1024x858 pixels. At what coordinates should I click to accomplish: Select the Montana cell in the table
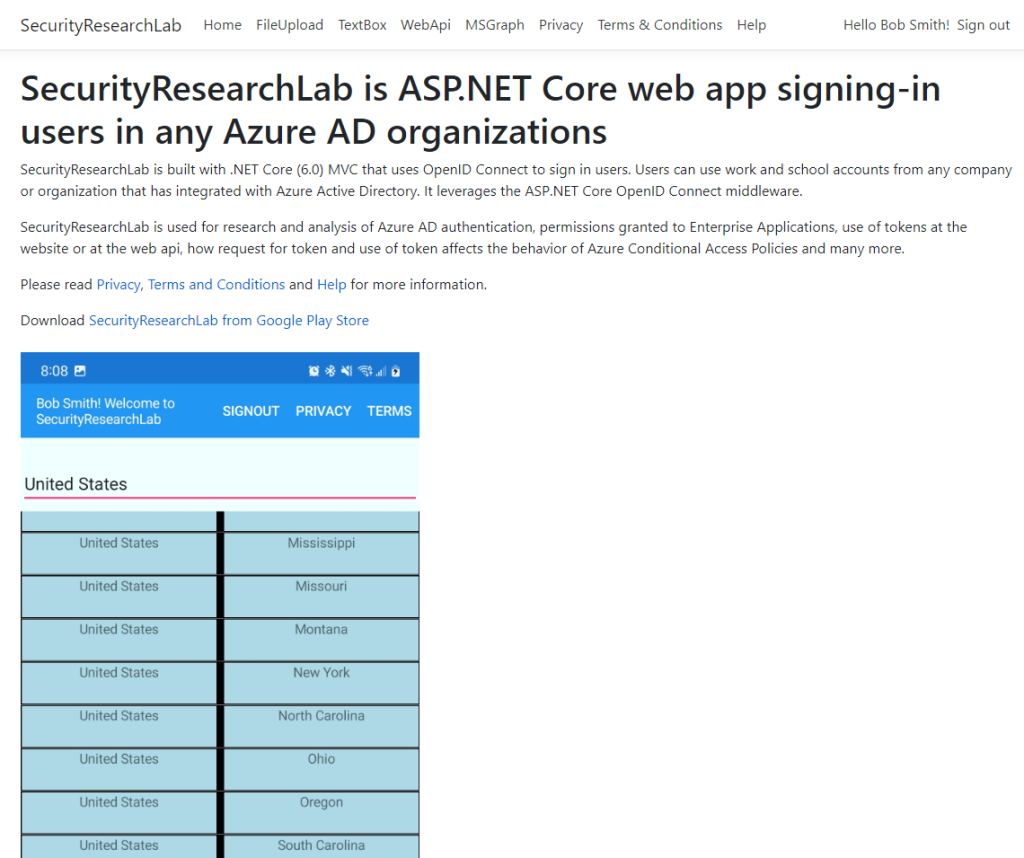click(x=321, y=640)
